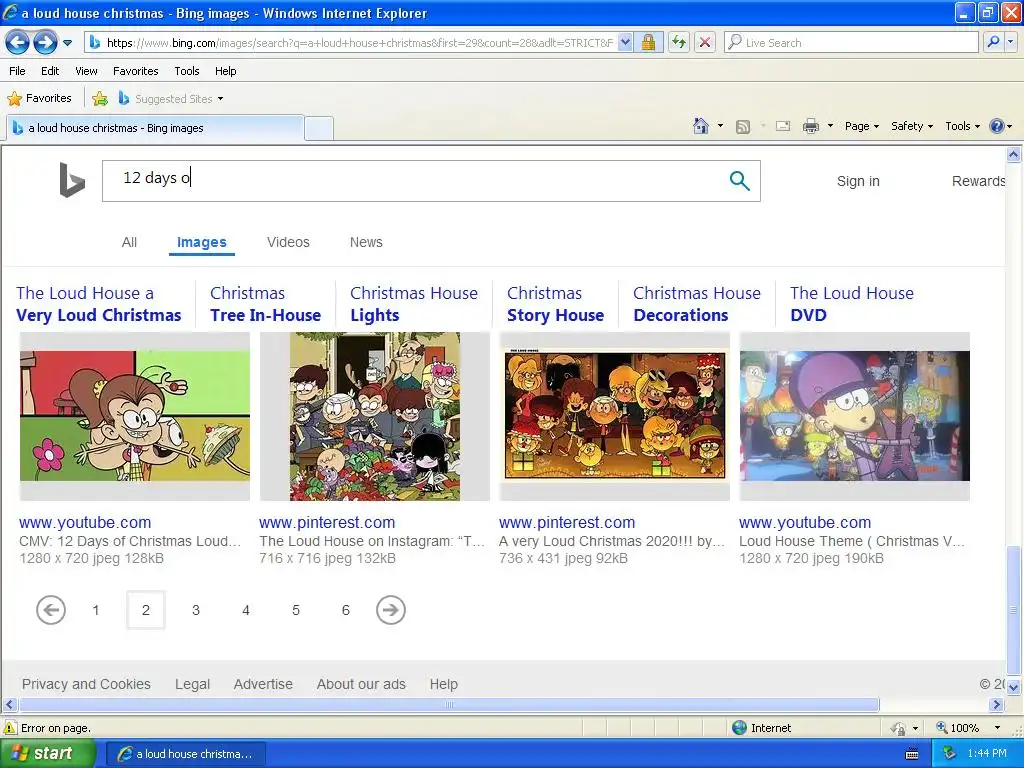
Task: Click the Bing search magnifier icon
Action: (739, 181)
